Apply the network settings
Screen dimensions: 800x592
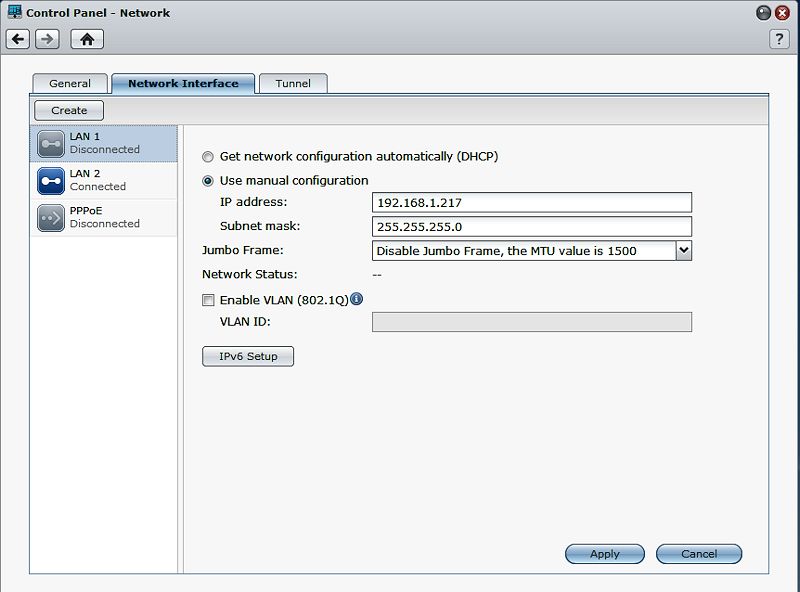pos(605,554)
